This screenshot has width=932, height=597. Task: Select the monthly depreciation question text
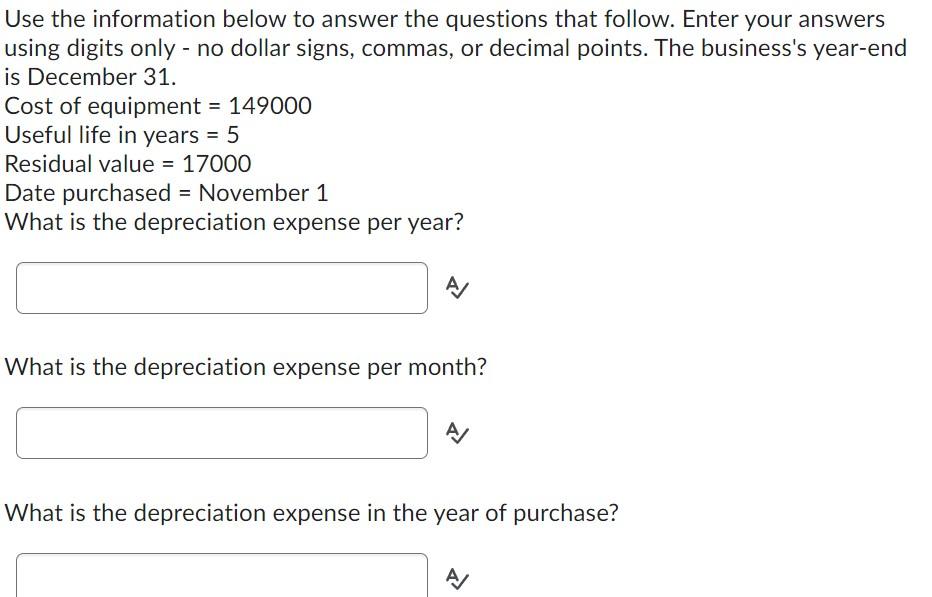(246, 367)
